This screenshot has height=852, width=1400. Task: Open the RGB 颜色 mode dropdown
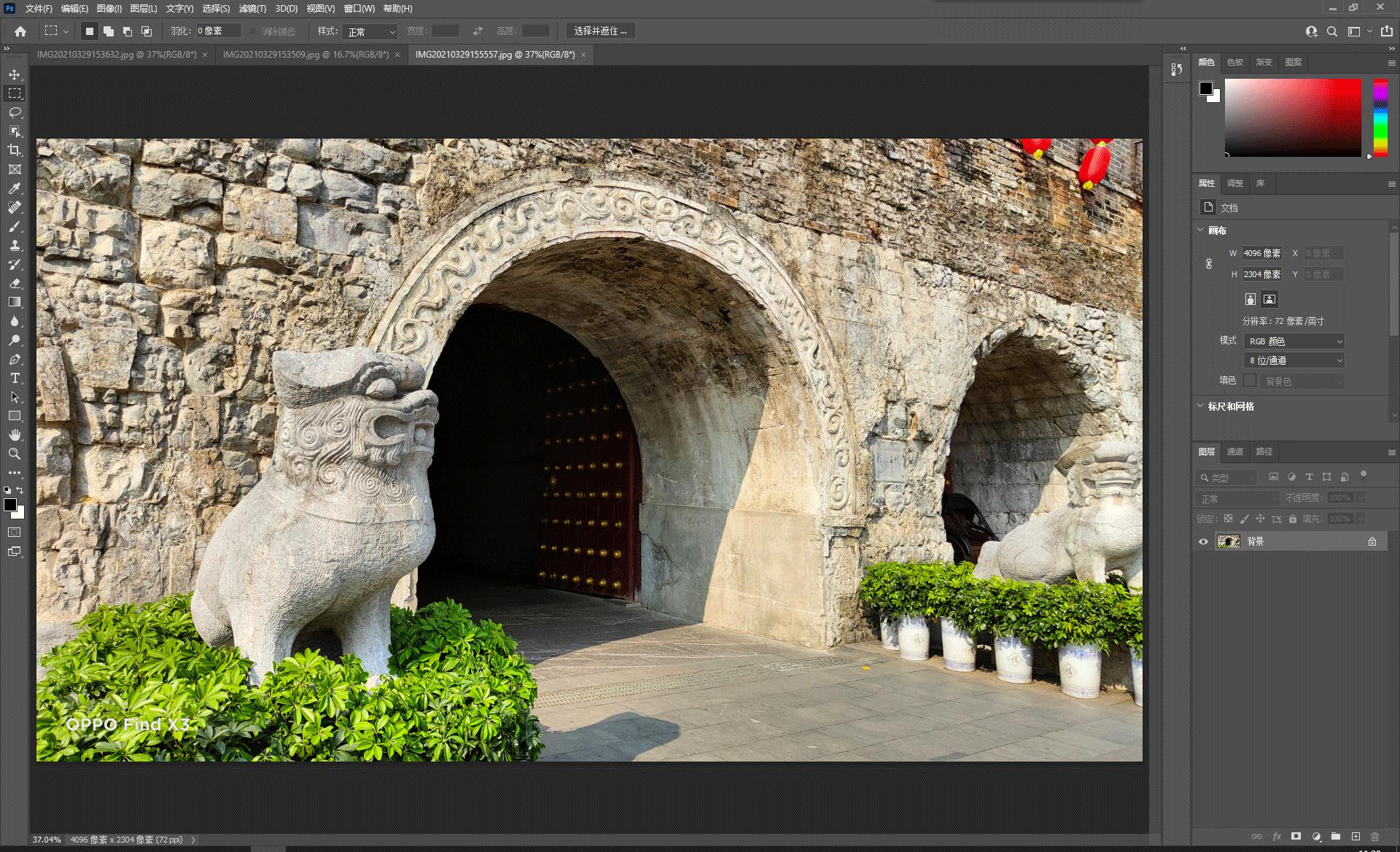click(1294, 341)
